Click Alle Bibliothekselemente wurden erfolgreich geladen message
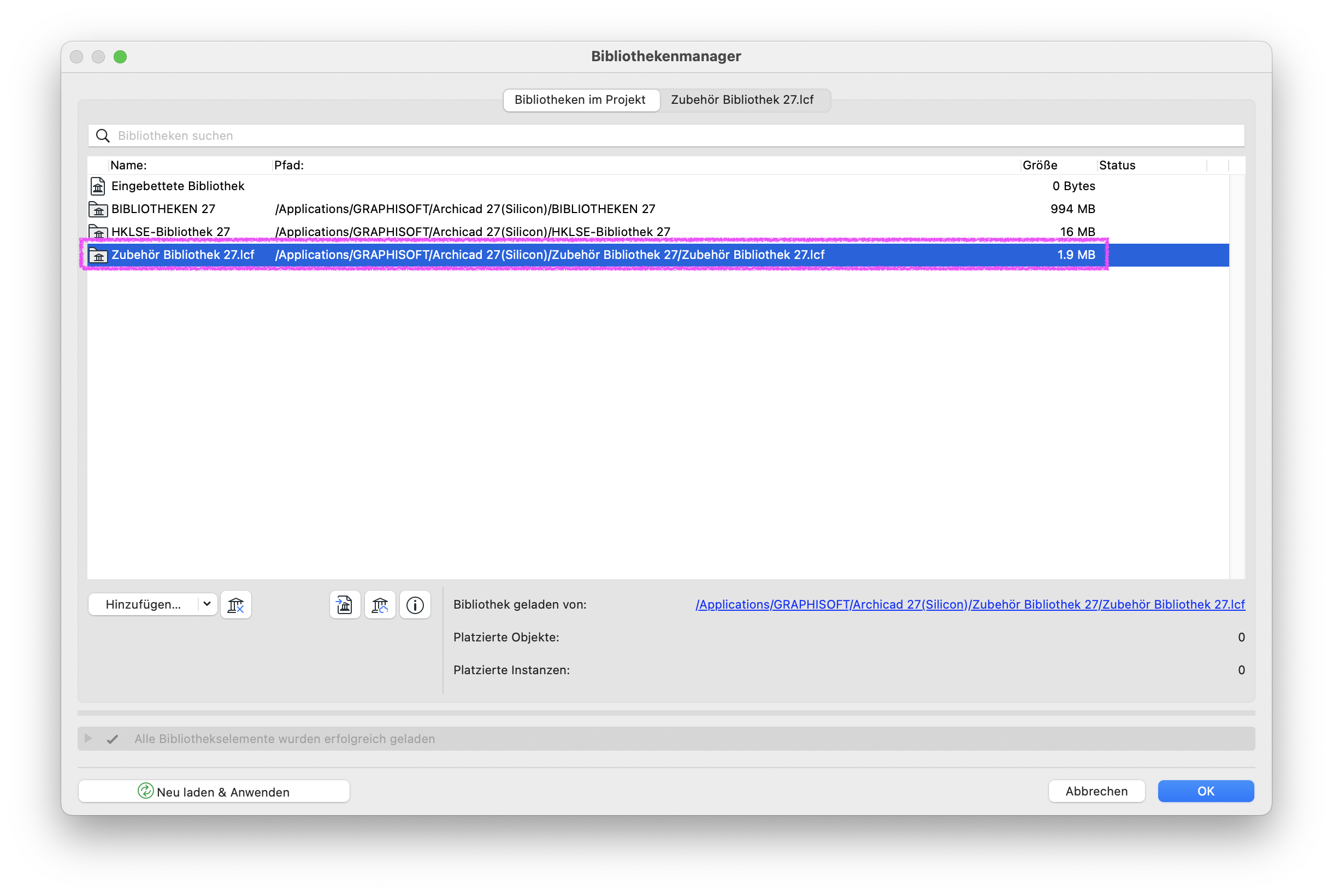The height and width of the screenshot is (896, 1333). pos(285,739)
